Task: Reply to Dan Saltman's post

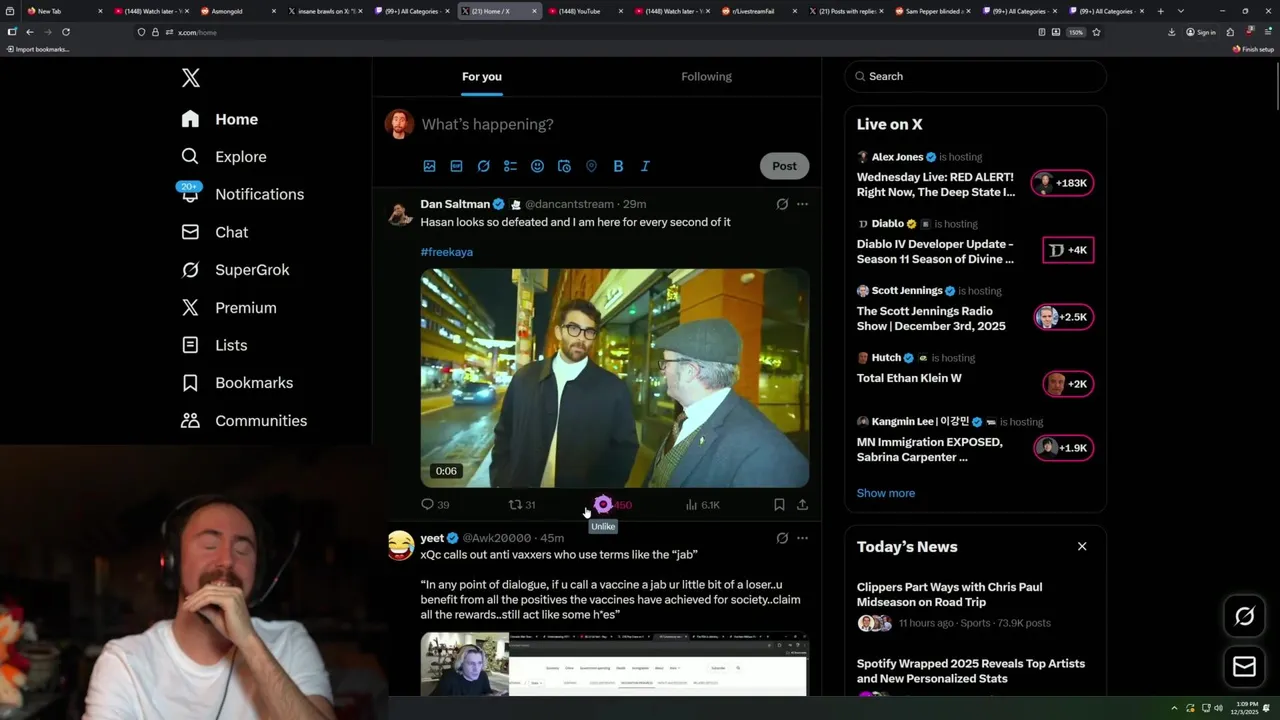Action: click(x=435, y=505)
